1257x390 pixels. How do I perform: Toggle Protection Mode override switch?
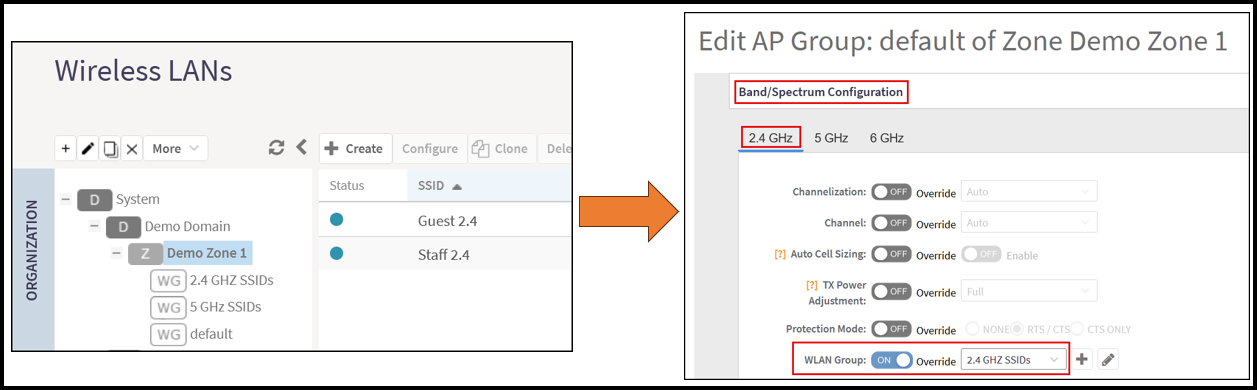[x=891, y=329]
